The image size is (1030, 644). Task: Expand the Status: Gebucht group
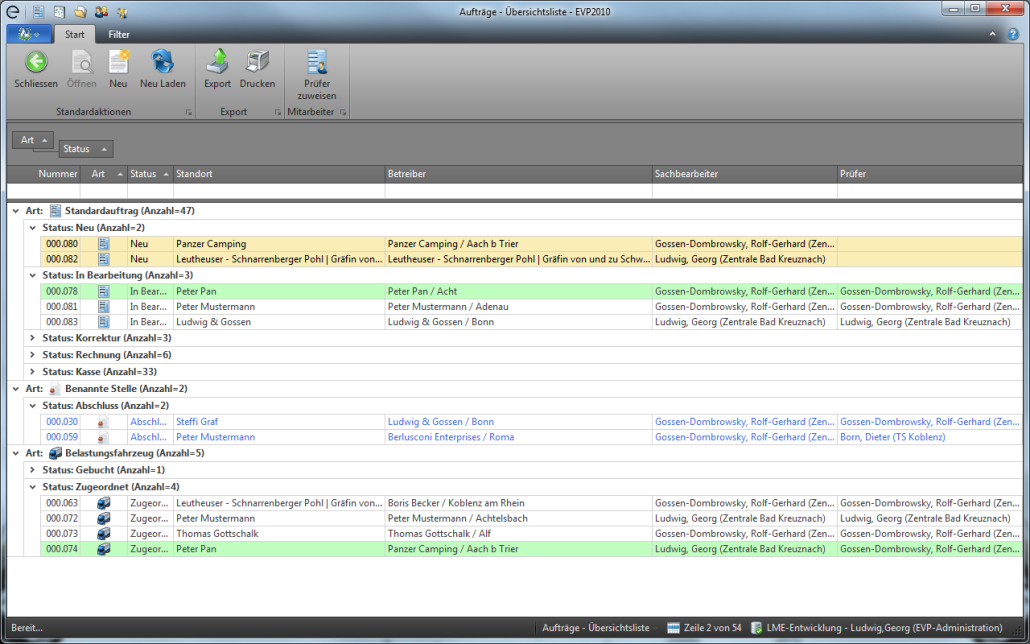click(x=32, y=470)
